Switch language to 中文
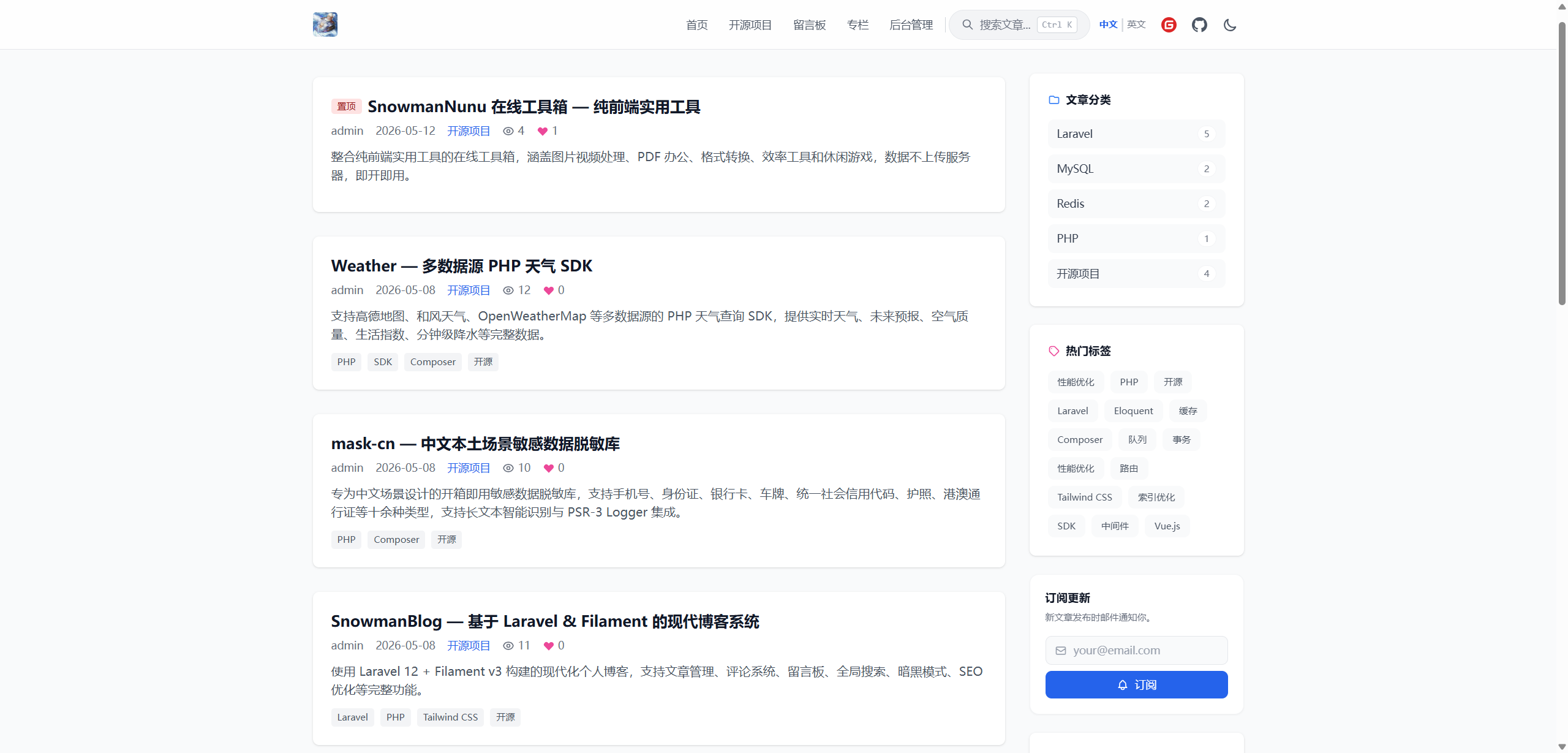Image resolution: width=1568 pixels, height=753 pixels. (x=1108, y=25)
